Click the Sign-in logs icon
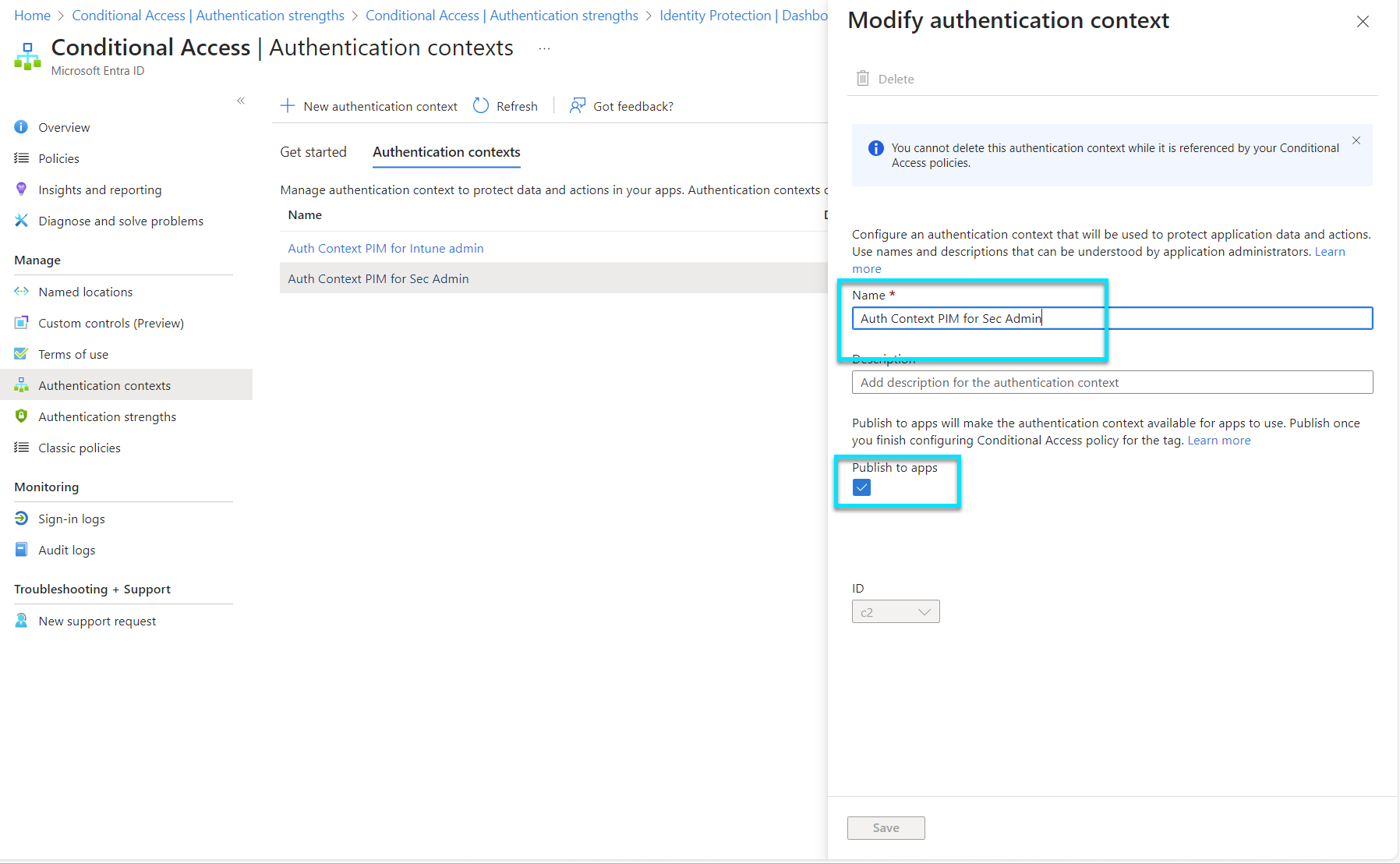 click(21, 519)
